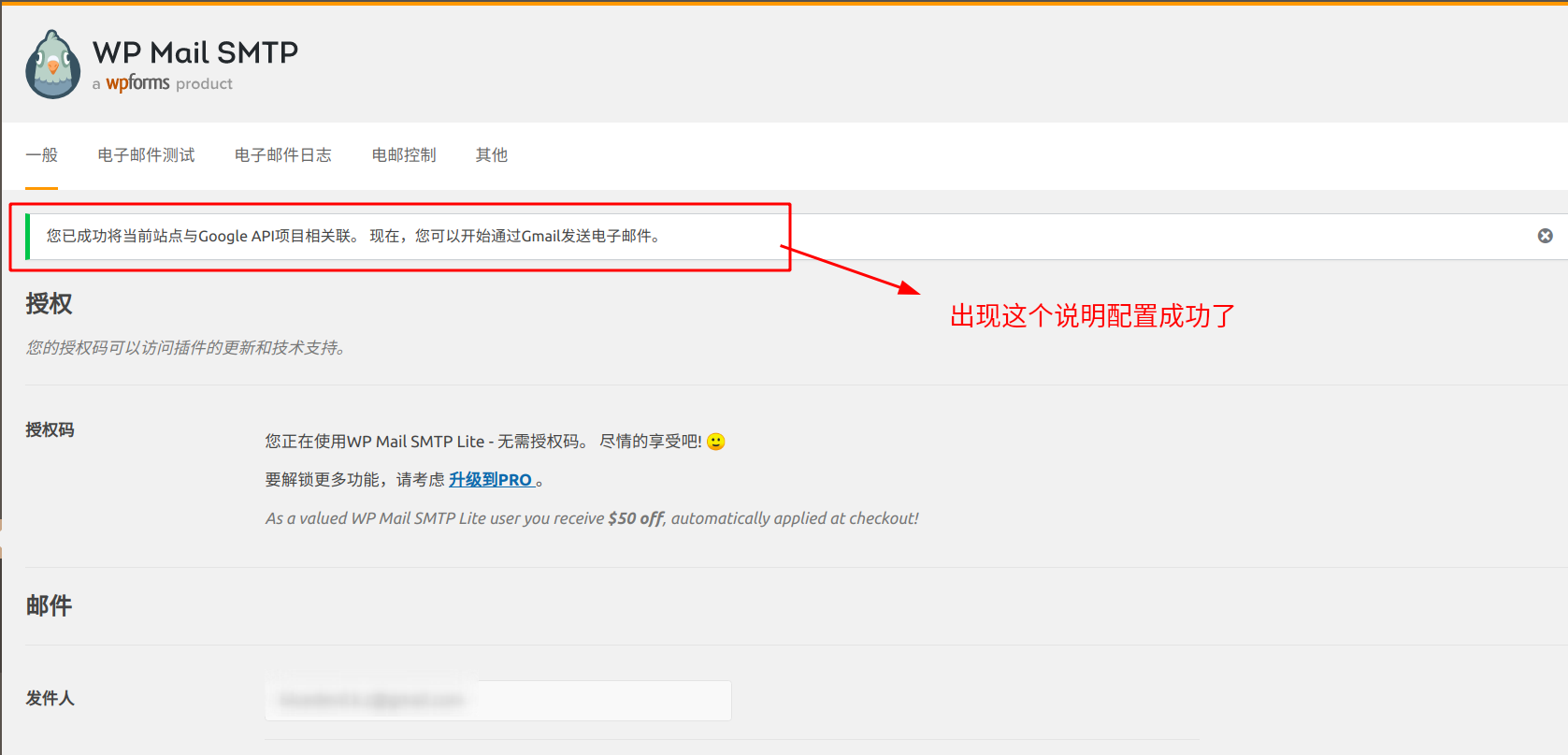Image resolution: width=1568 pixels, height=755 pixels.
Task: Click the 发件人 label
Action: pos(50,699)
